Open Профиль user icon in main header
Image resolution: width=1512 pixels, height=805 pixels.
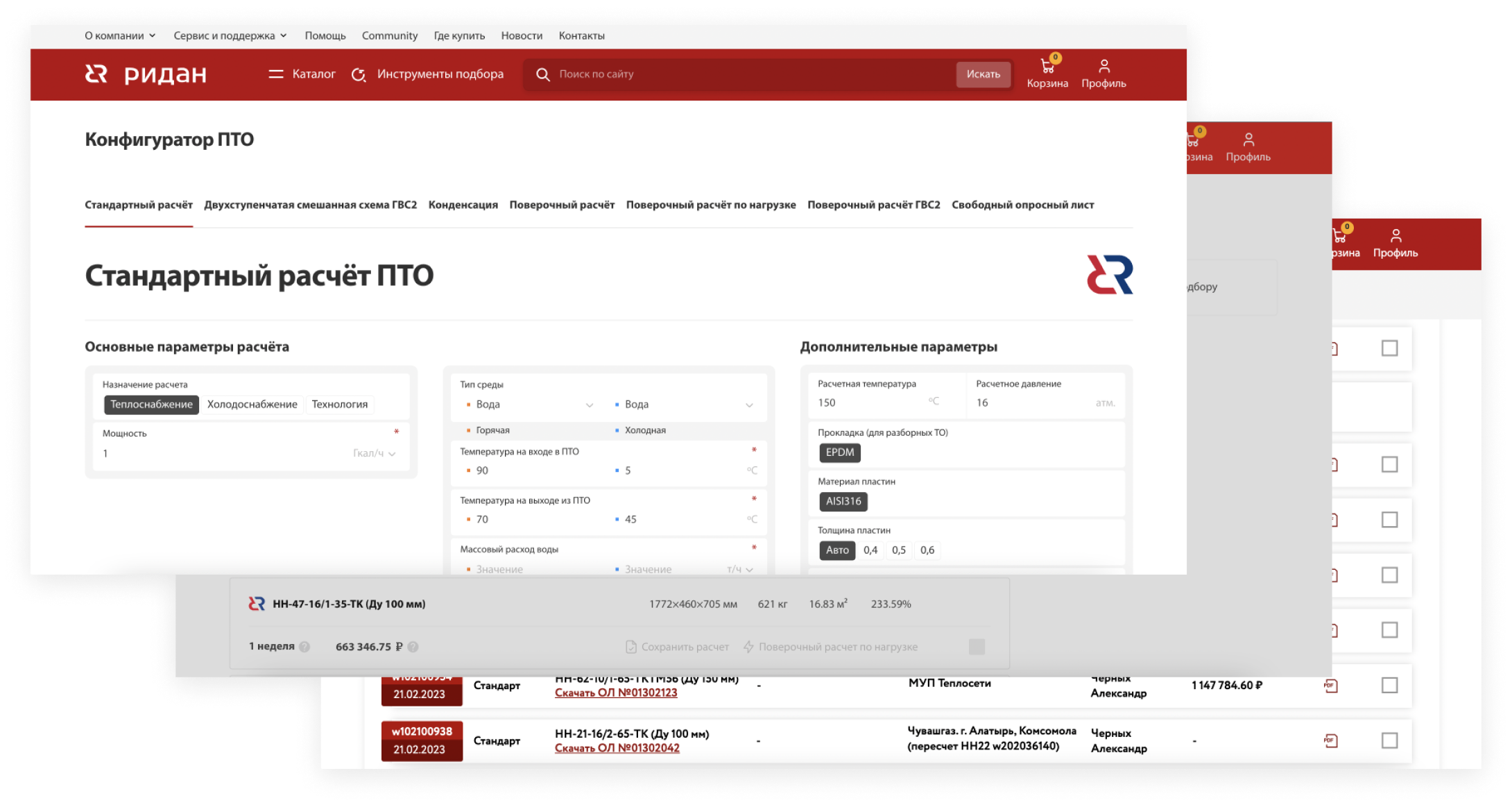click(x=1103, y=67)
